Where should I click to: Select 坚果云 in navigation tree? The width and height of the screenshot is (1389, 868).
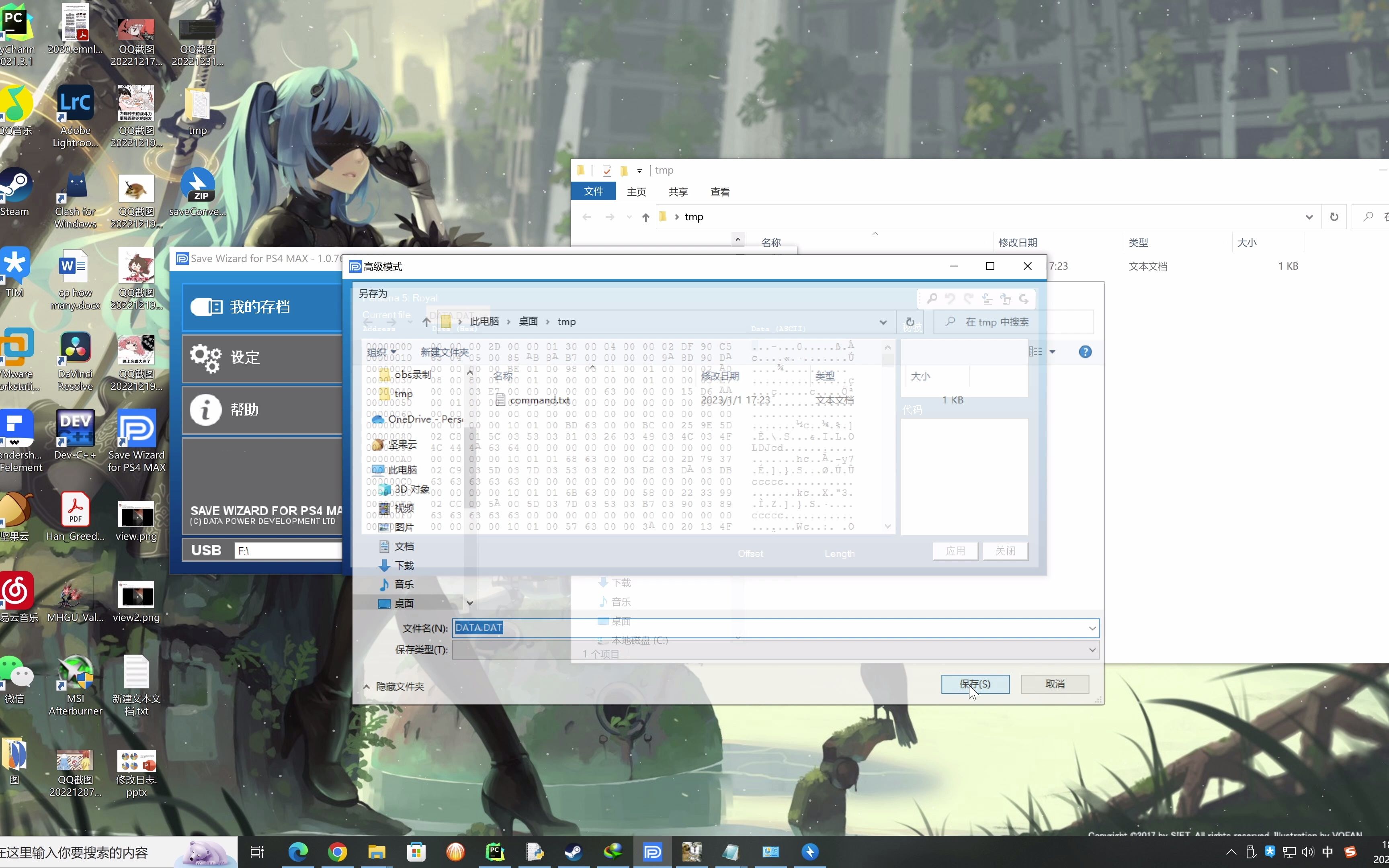coord(394,444)
